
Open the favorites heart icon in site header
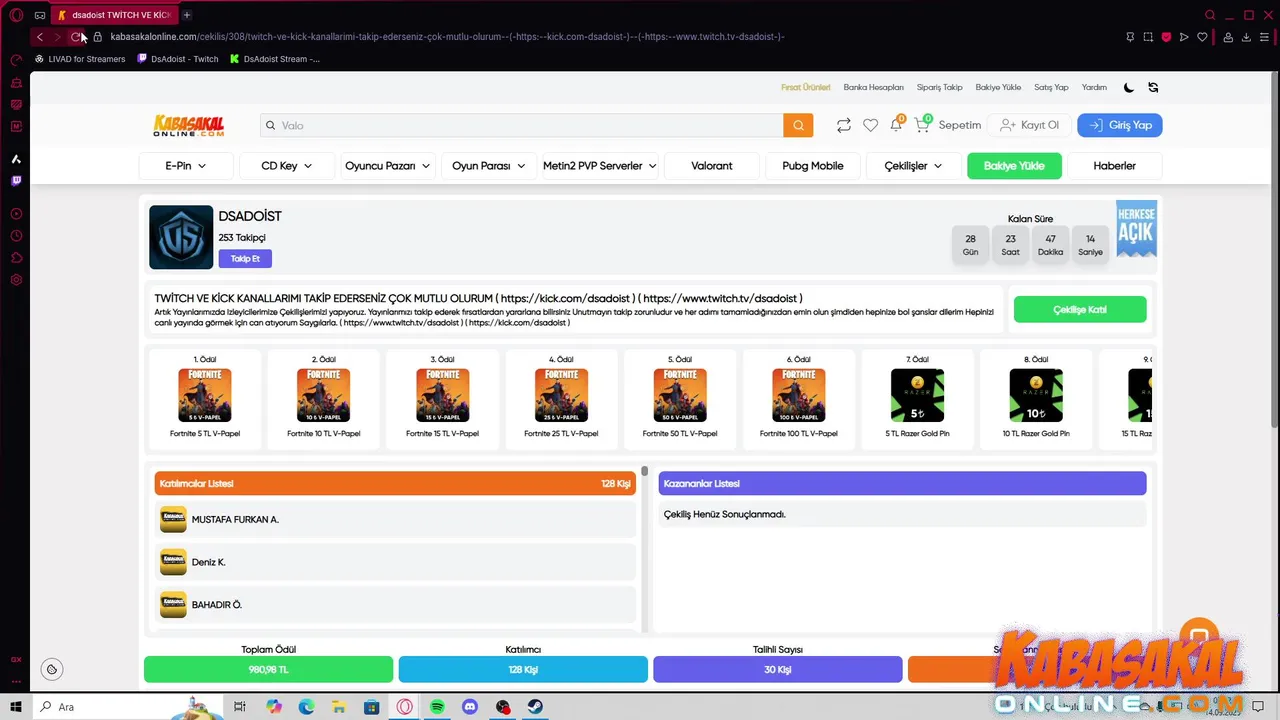[x=870, y=125]
